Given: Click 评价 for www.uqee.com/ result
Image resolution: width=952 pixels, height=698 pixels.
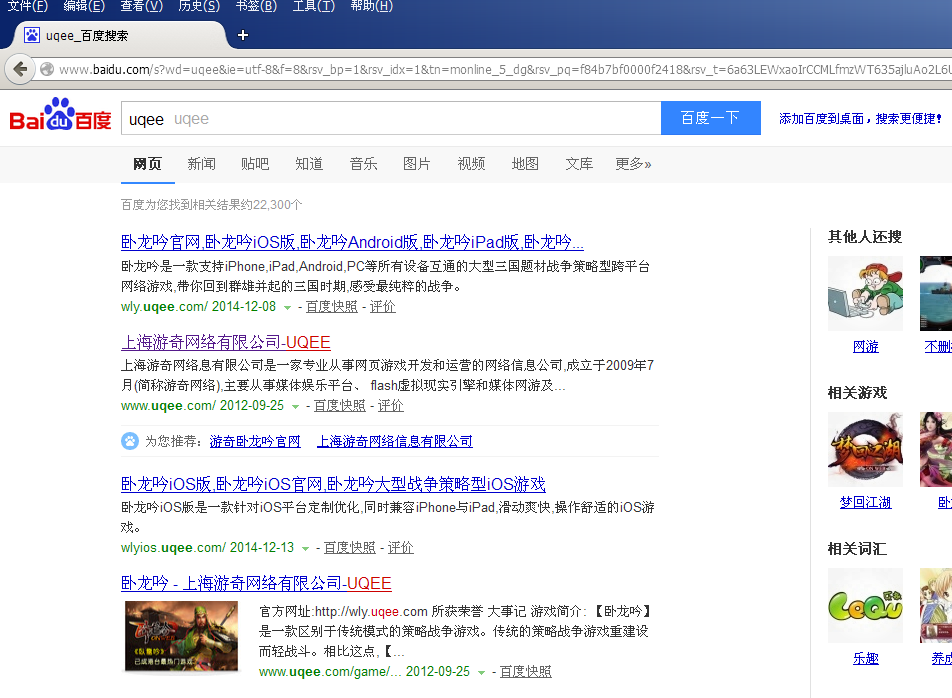Looking at the screenshot, I should [x=390, y=405].
